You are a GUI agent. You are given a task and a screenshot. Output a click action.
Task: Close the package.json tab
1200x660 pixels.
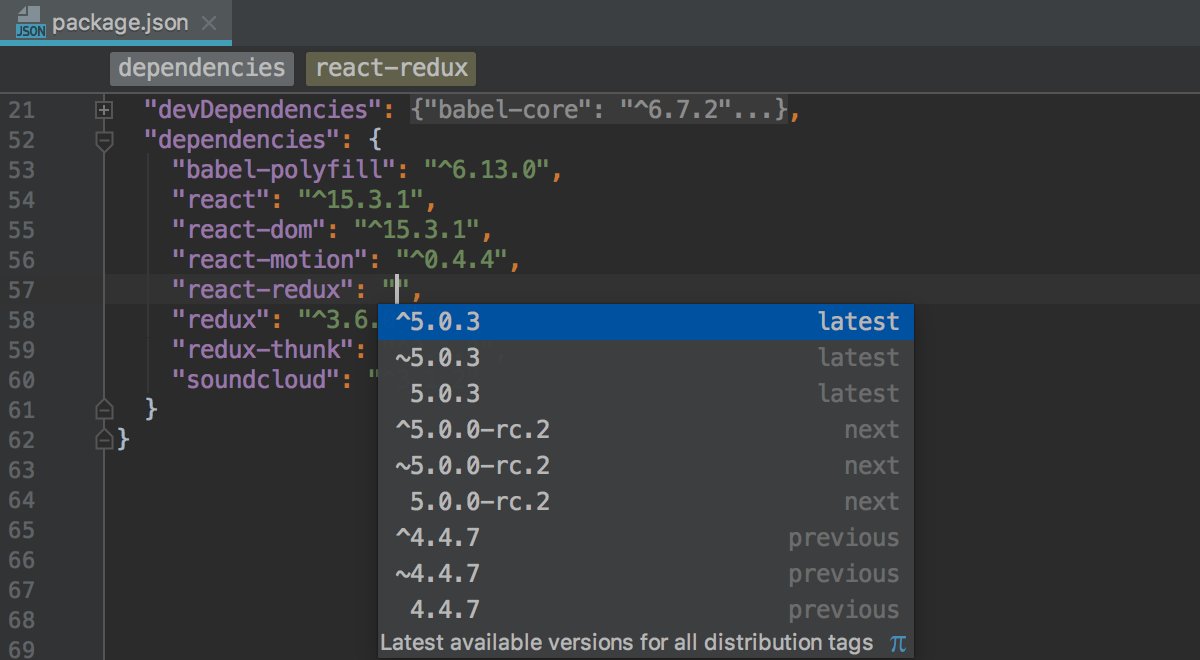[x=208, y=22]
